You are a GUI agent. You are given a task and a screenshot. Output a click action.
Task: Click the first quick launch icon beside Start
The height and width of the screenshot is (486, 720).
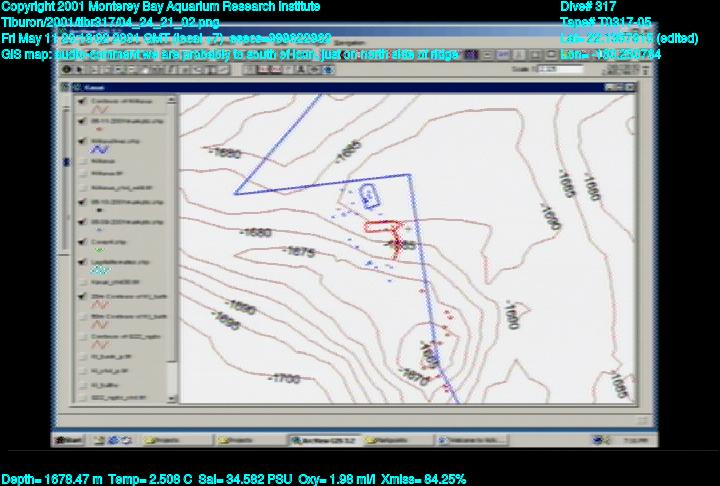(x=98, y=439)
